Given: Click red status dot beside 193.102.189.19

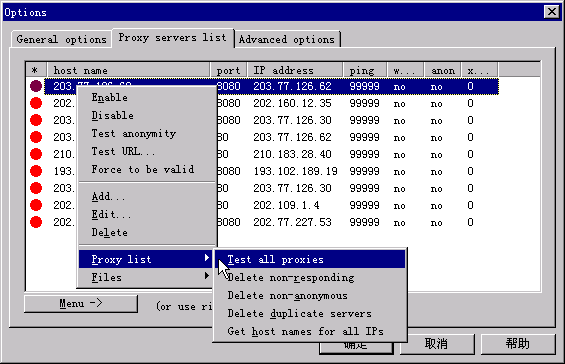Looking at the screenshot, I should pyautogui.click(x=36, y=171).
